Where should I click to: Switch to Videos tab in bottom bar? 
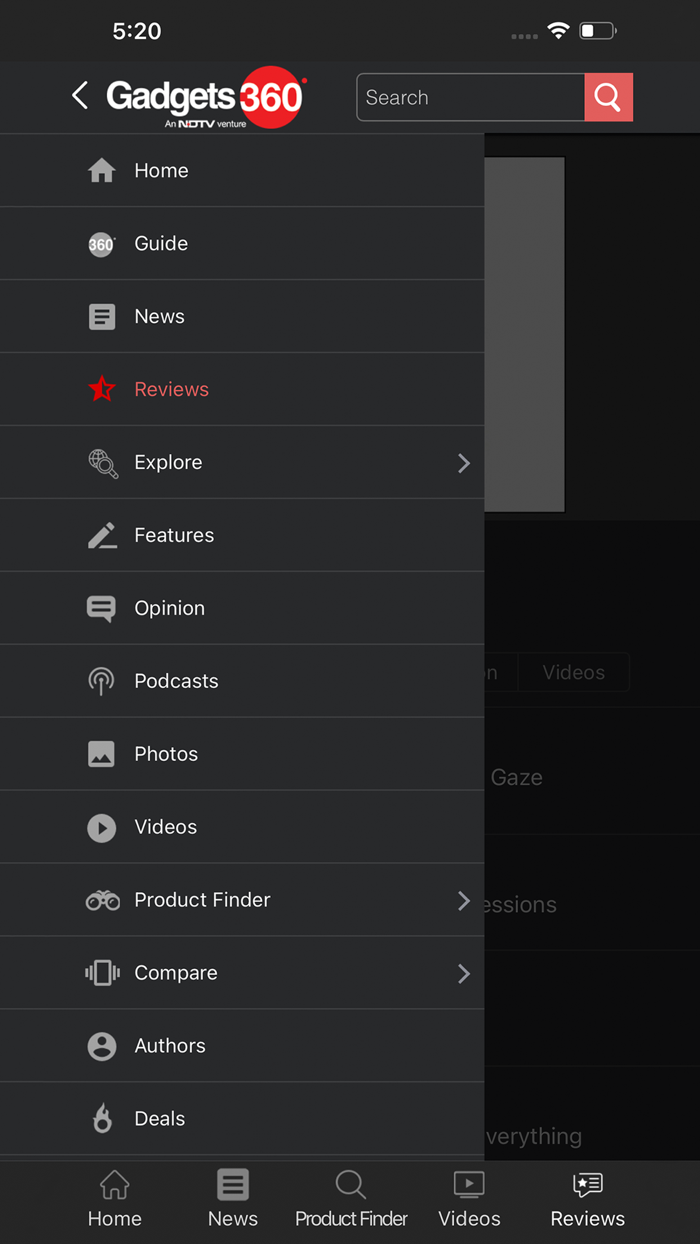point(469,1201)
